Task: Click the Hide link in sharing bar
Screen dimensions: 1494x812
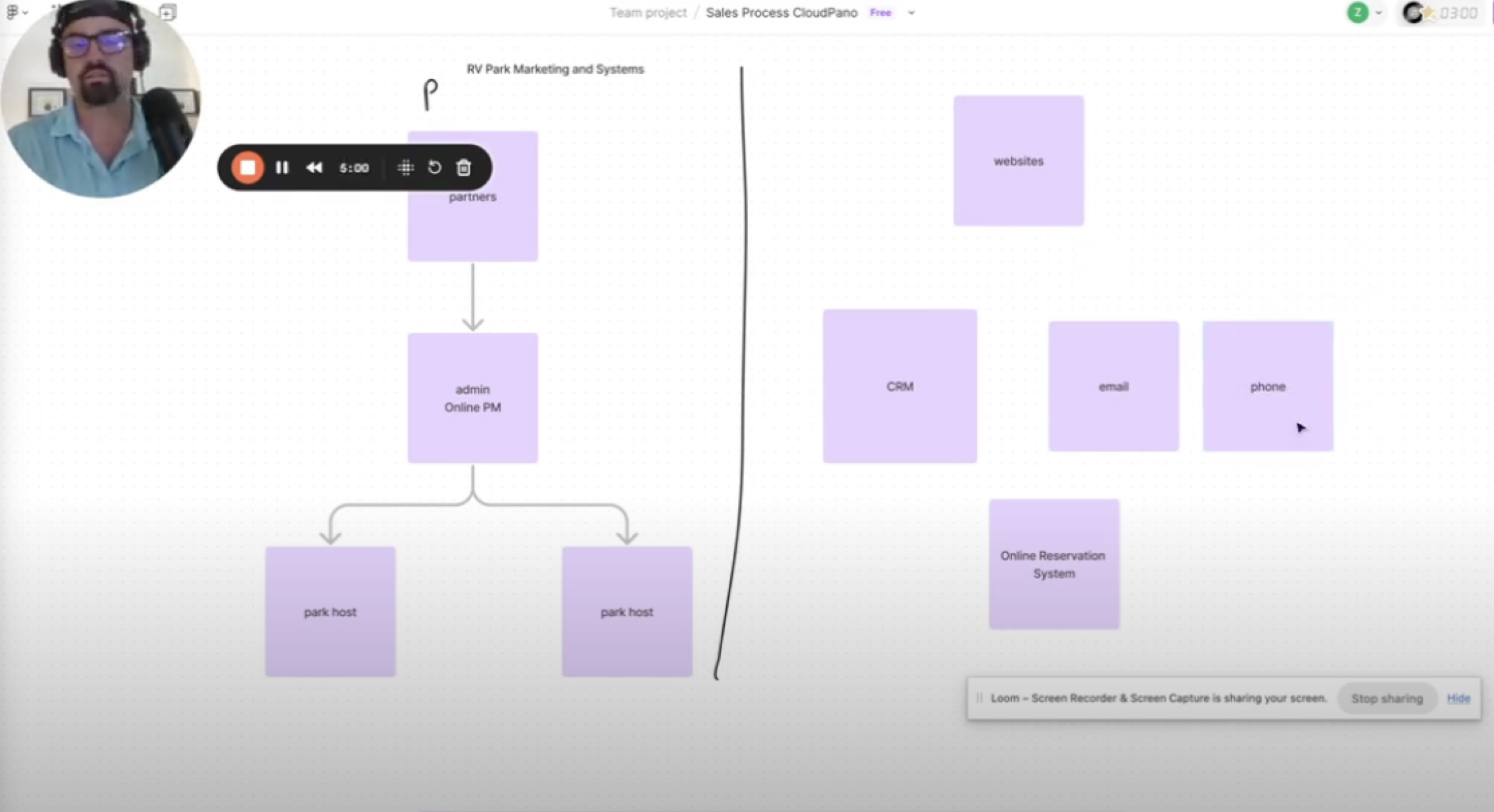Action: point(1458,699)
